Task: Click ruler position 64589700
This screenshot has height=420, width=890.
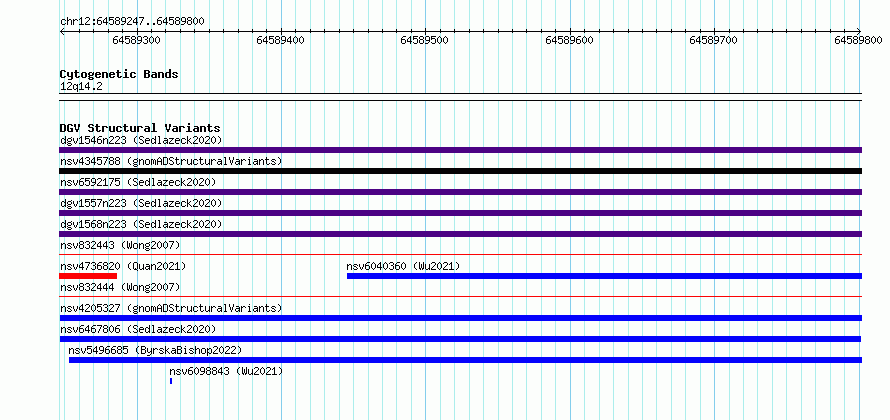Action: point(713,40)
